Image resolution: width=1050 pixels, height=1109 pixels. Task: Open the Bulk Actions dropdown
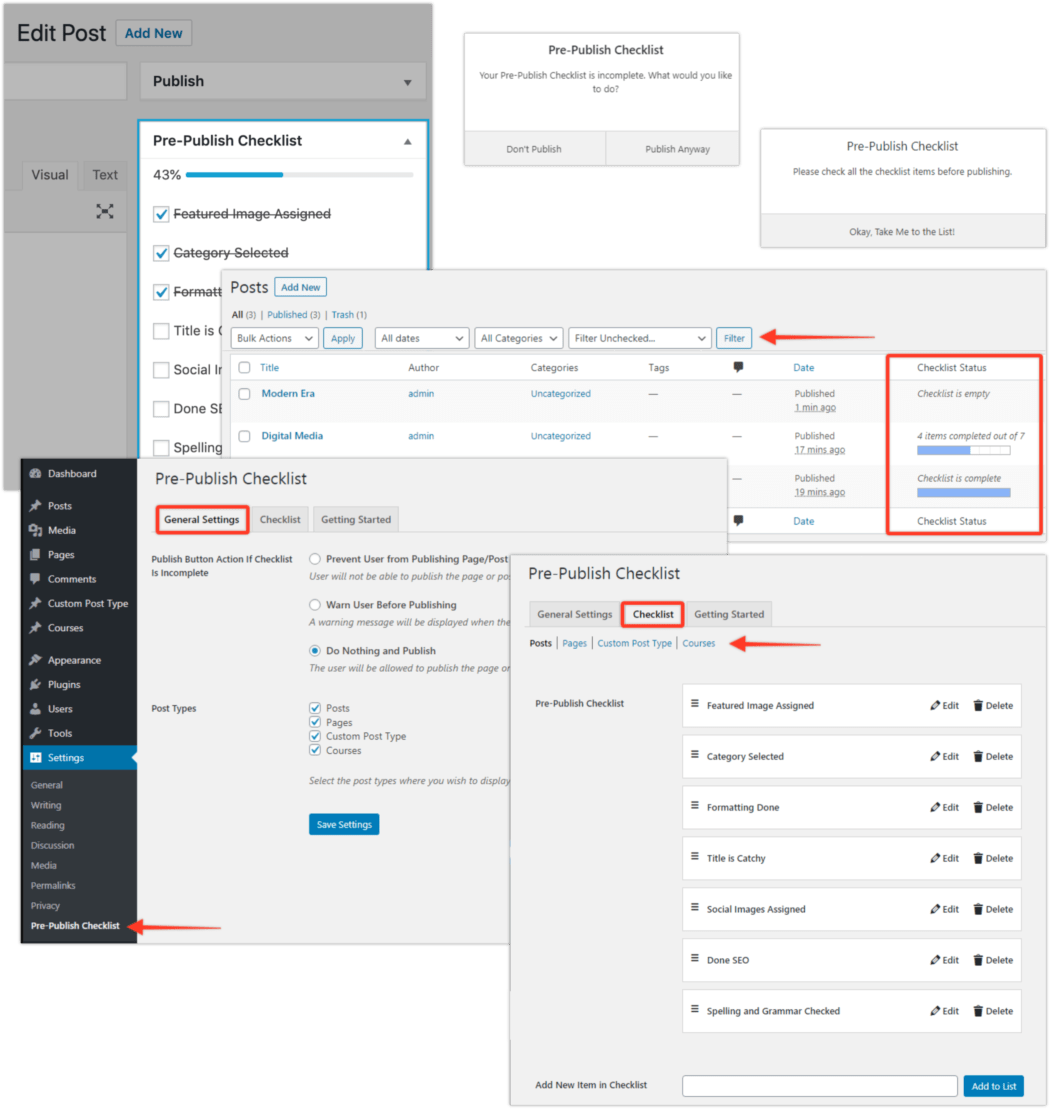(274, 339)
